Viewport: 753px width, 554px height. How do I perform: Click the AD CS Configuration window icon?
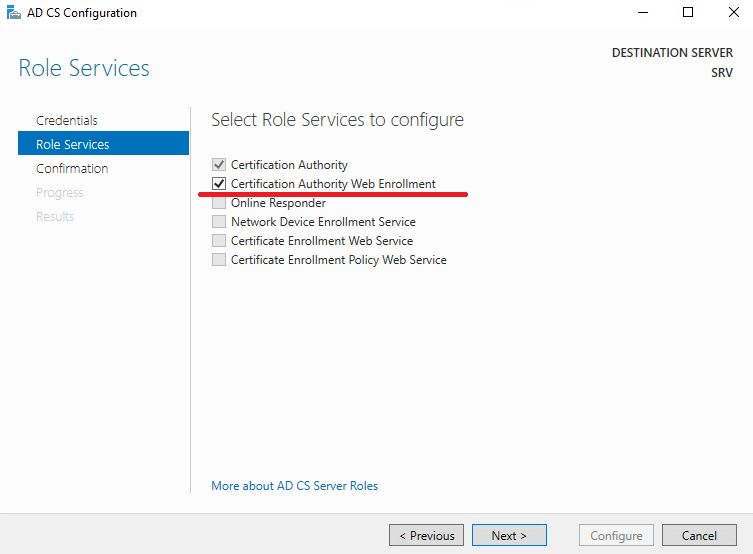click(13, 12)
